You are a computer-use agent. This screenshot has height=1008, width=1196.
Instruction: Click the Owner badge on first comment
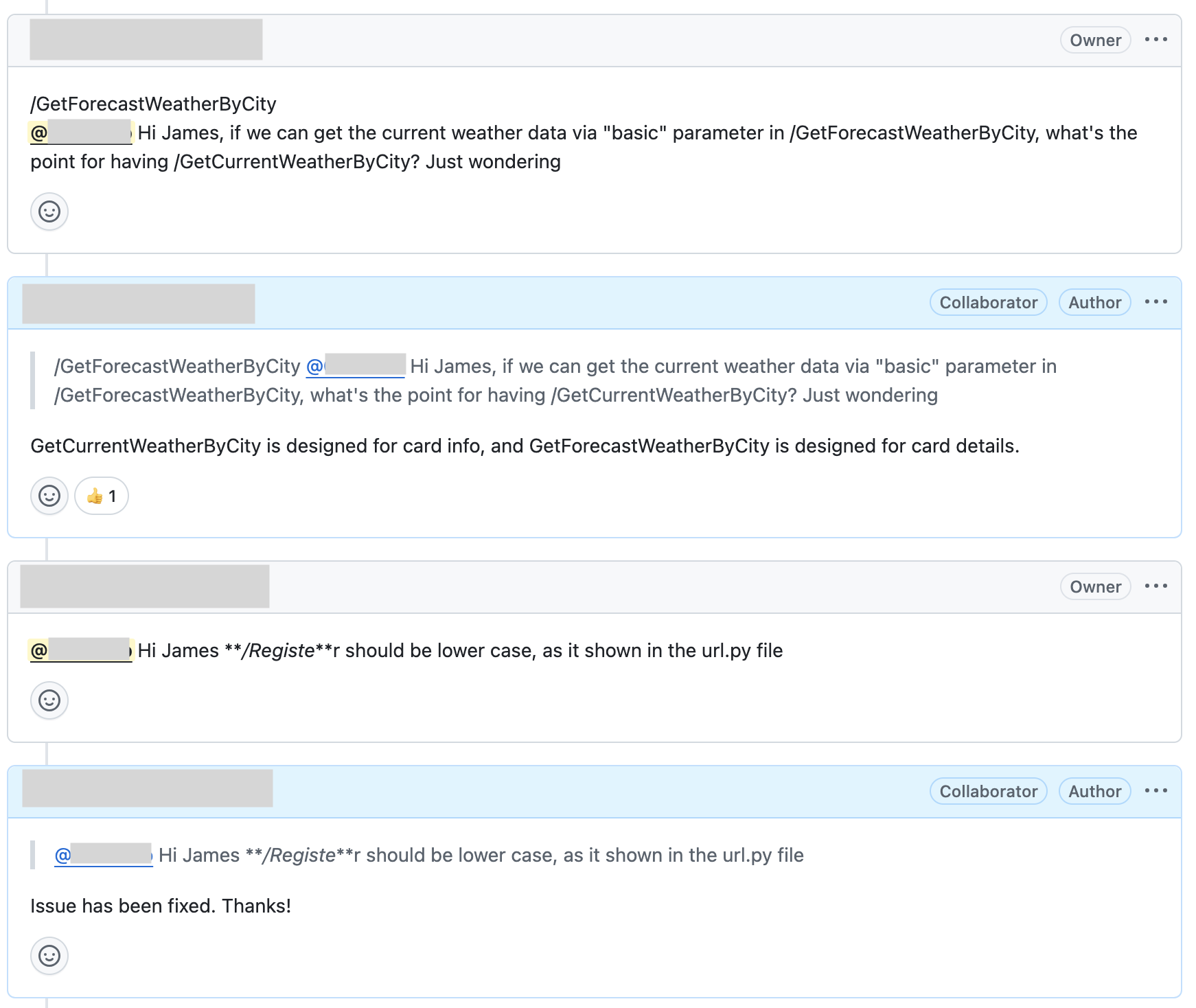pyautogui.click(x=1095, y=41)
